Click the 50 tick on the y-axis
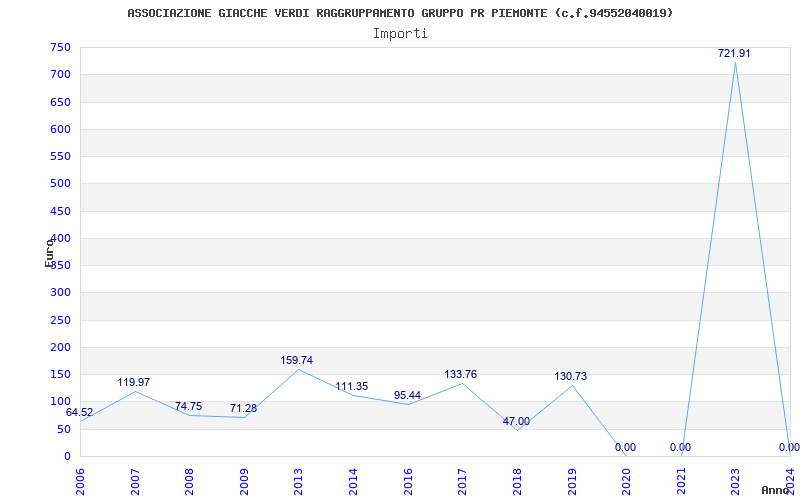 (64, 429)
